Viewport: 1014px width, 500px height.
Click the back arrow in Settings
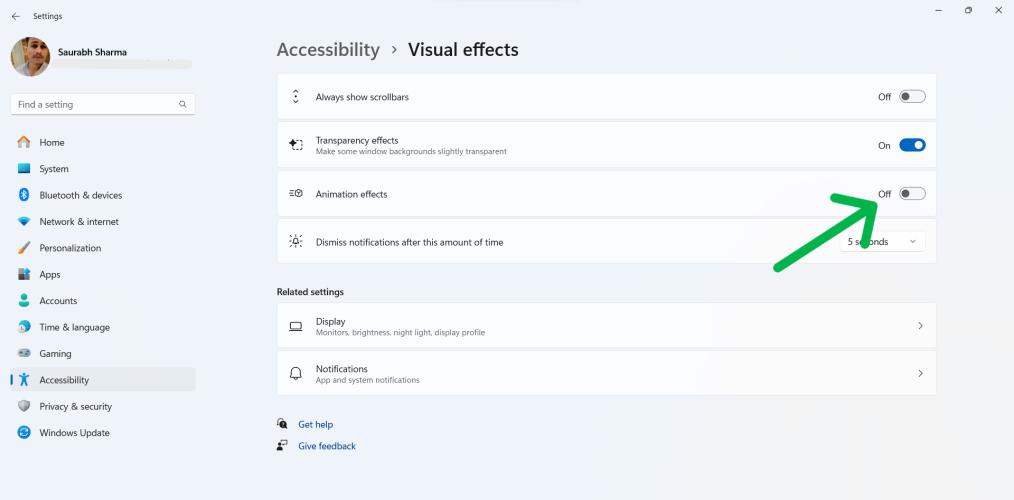(x=15, y=16)
